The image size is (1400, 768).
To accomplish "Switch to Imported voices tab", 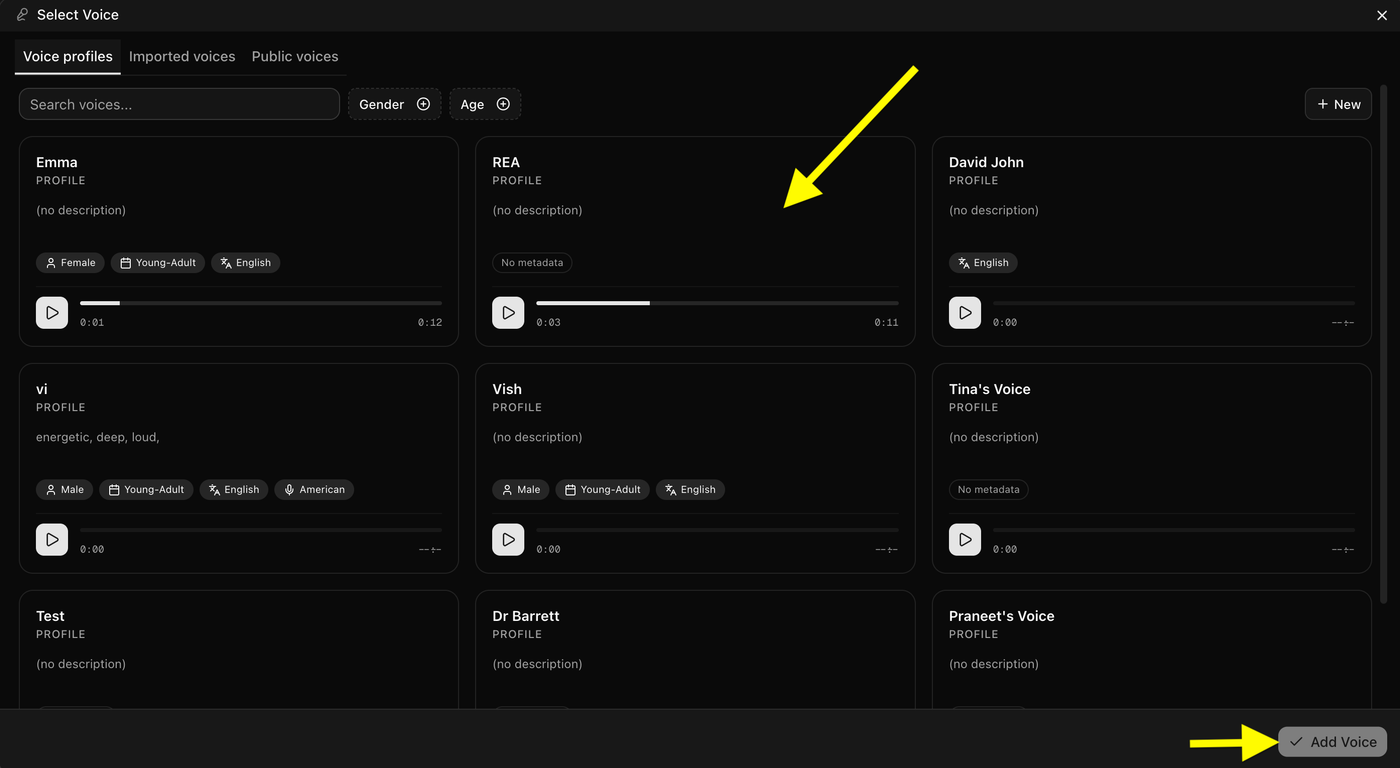I will (x=182, y=56).
